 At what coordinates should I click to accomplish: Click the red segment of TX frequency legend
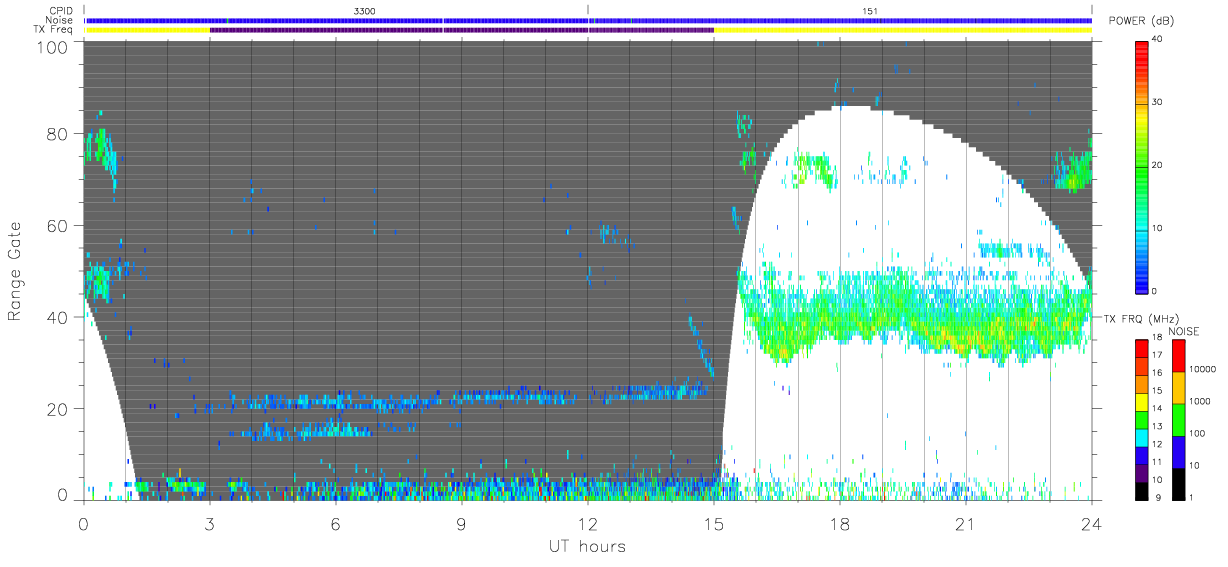tap(1142, 349)
